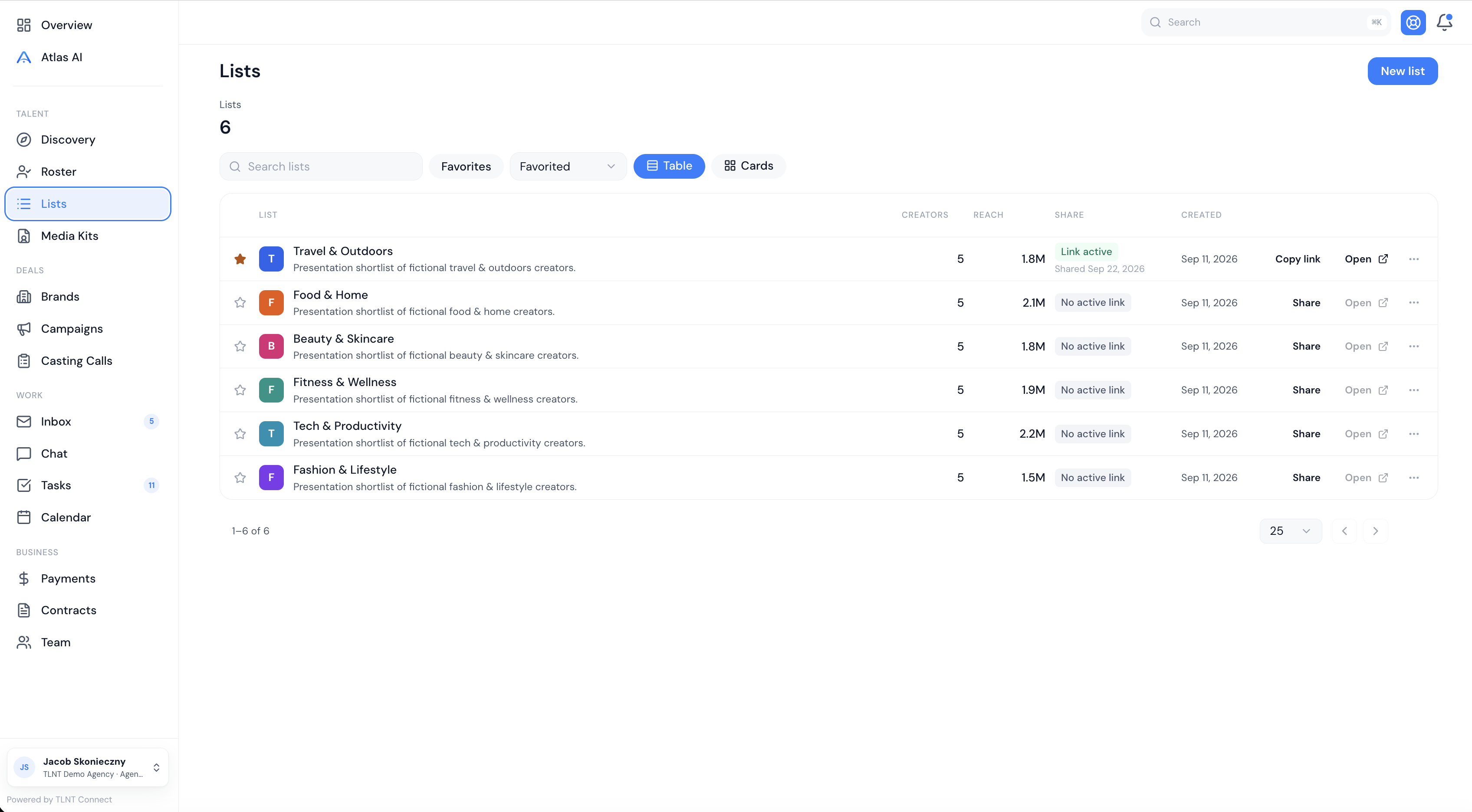Open Inbox with 5 unread
This screenshot has height=812, width=1472.
87,422
